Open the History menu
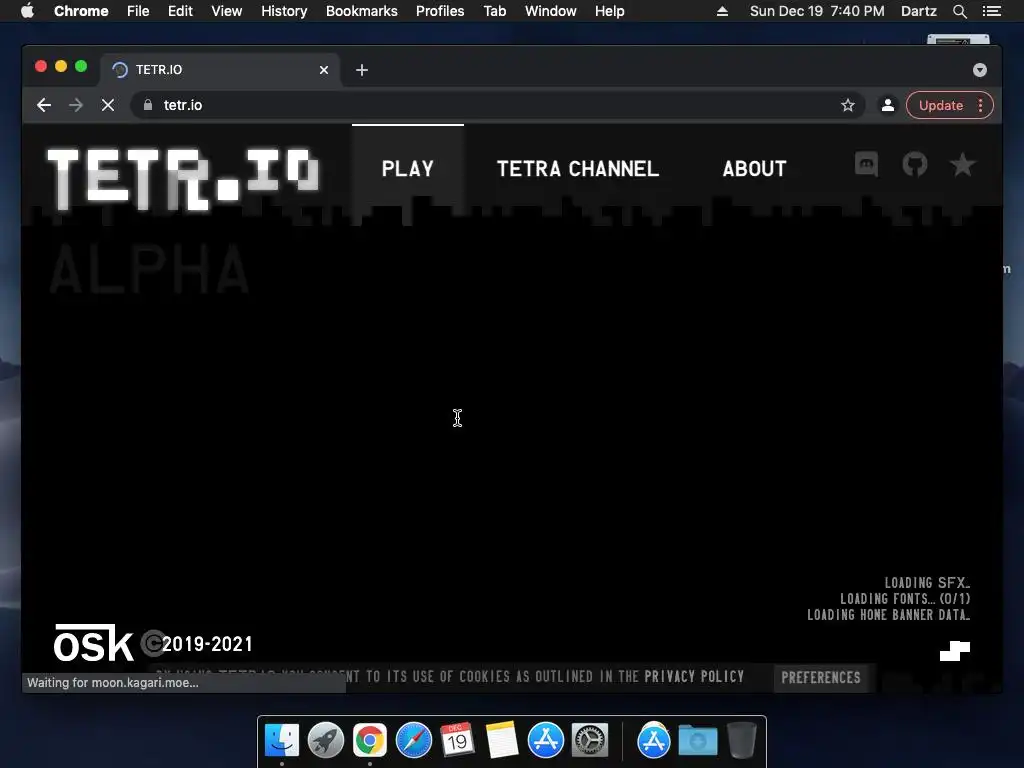Viewport: 1024px width, 768px height. [284, 11]
